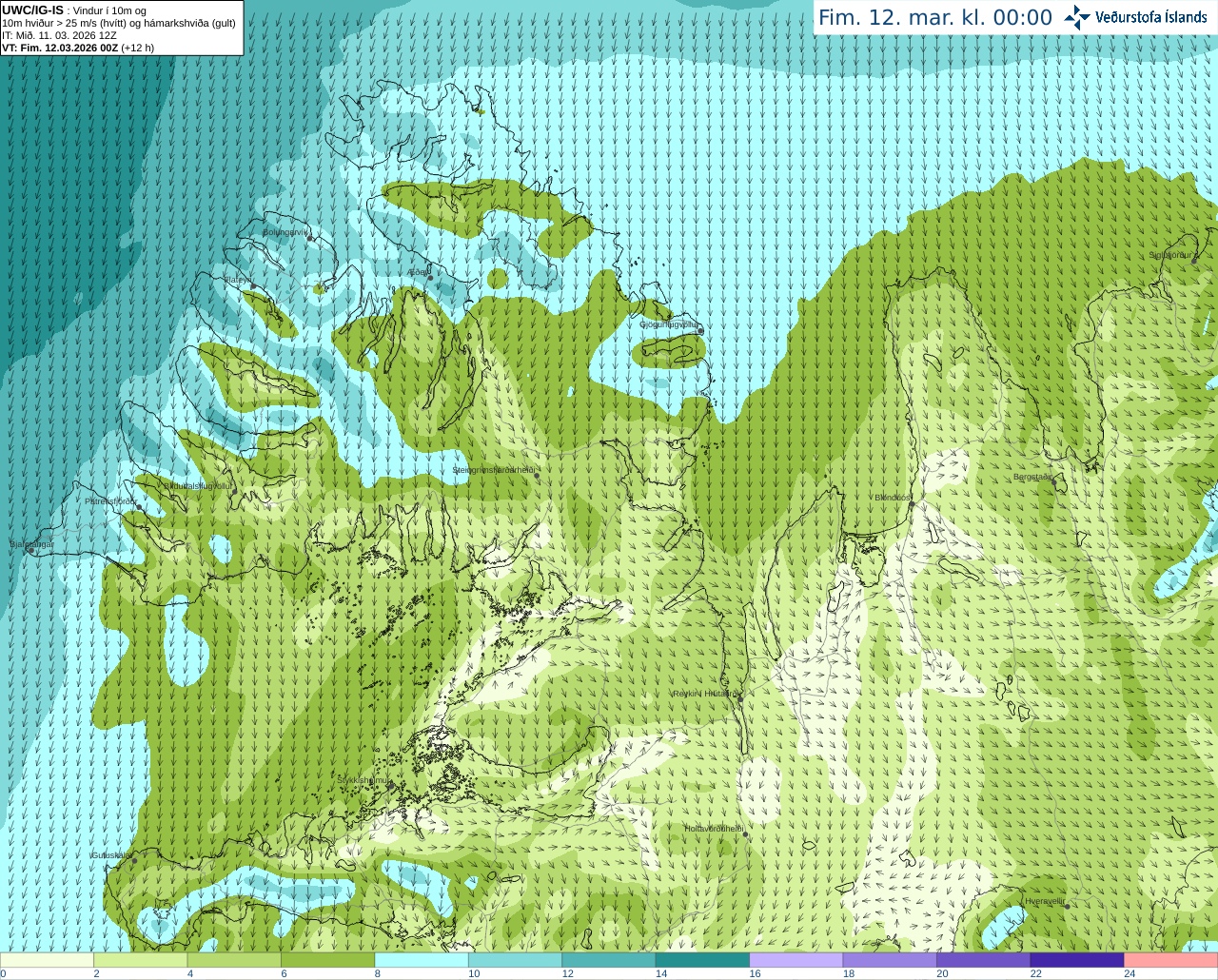Screen dimensions: 1218x980
Task: Select the Æðey station marker
Action: click(430, 277)
